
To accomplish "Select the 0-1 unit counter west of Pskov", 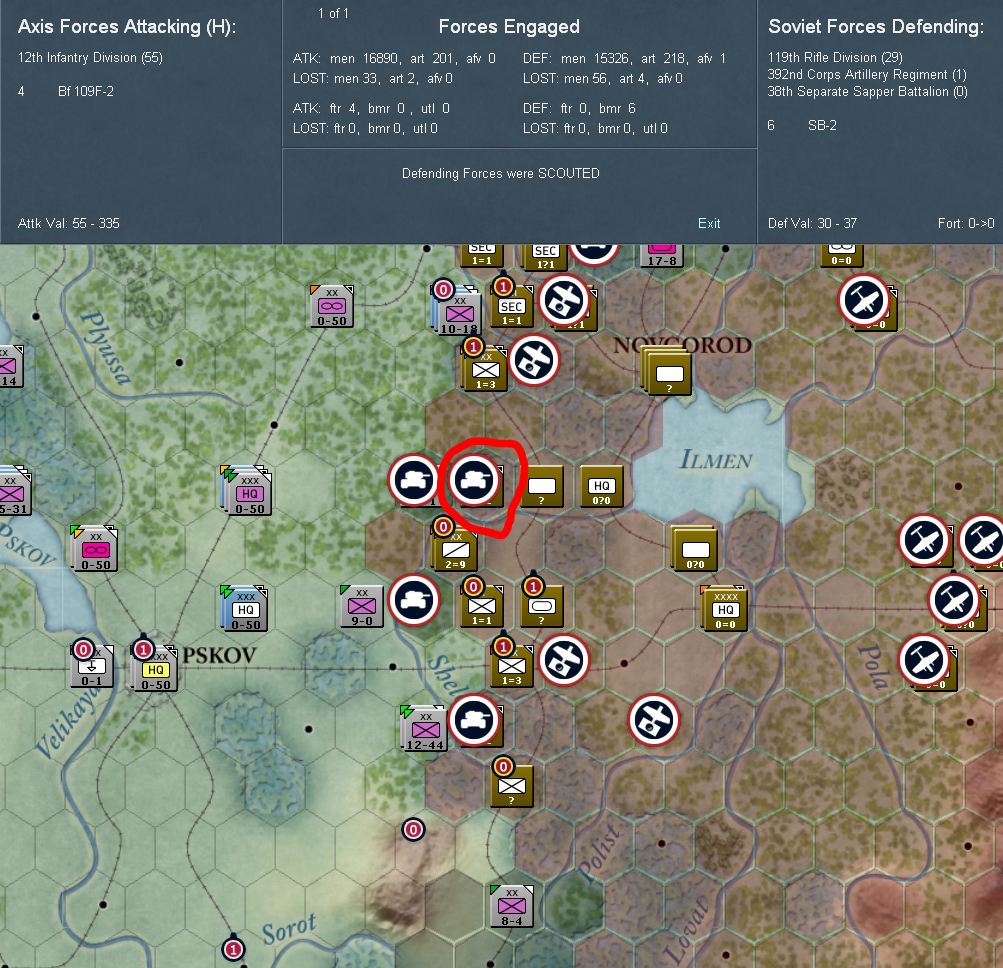I will point(92,667).
